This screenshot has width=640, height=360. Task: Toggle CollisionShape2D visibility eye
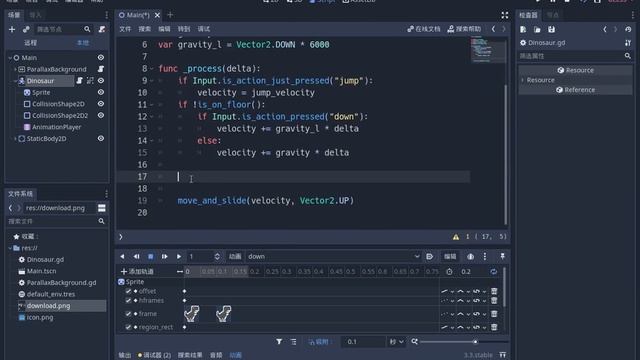coord(101,104)
